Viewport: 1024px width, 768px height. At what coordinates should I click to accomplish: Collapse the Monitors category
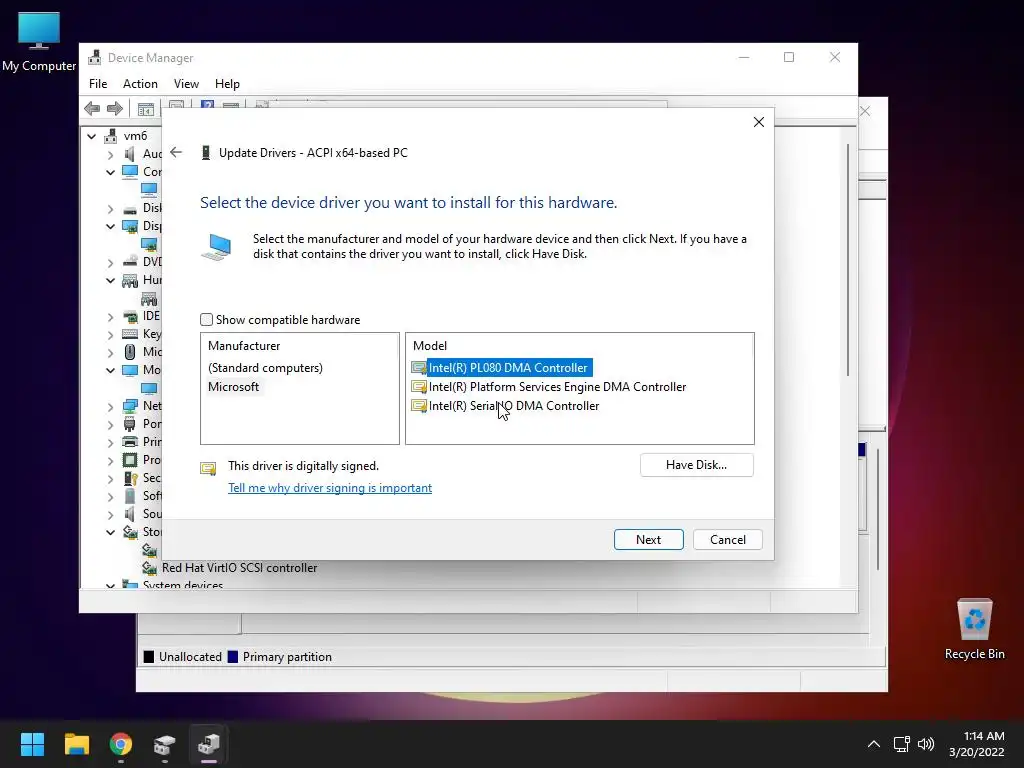(x=110, y=370)
